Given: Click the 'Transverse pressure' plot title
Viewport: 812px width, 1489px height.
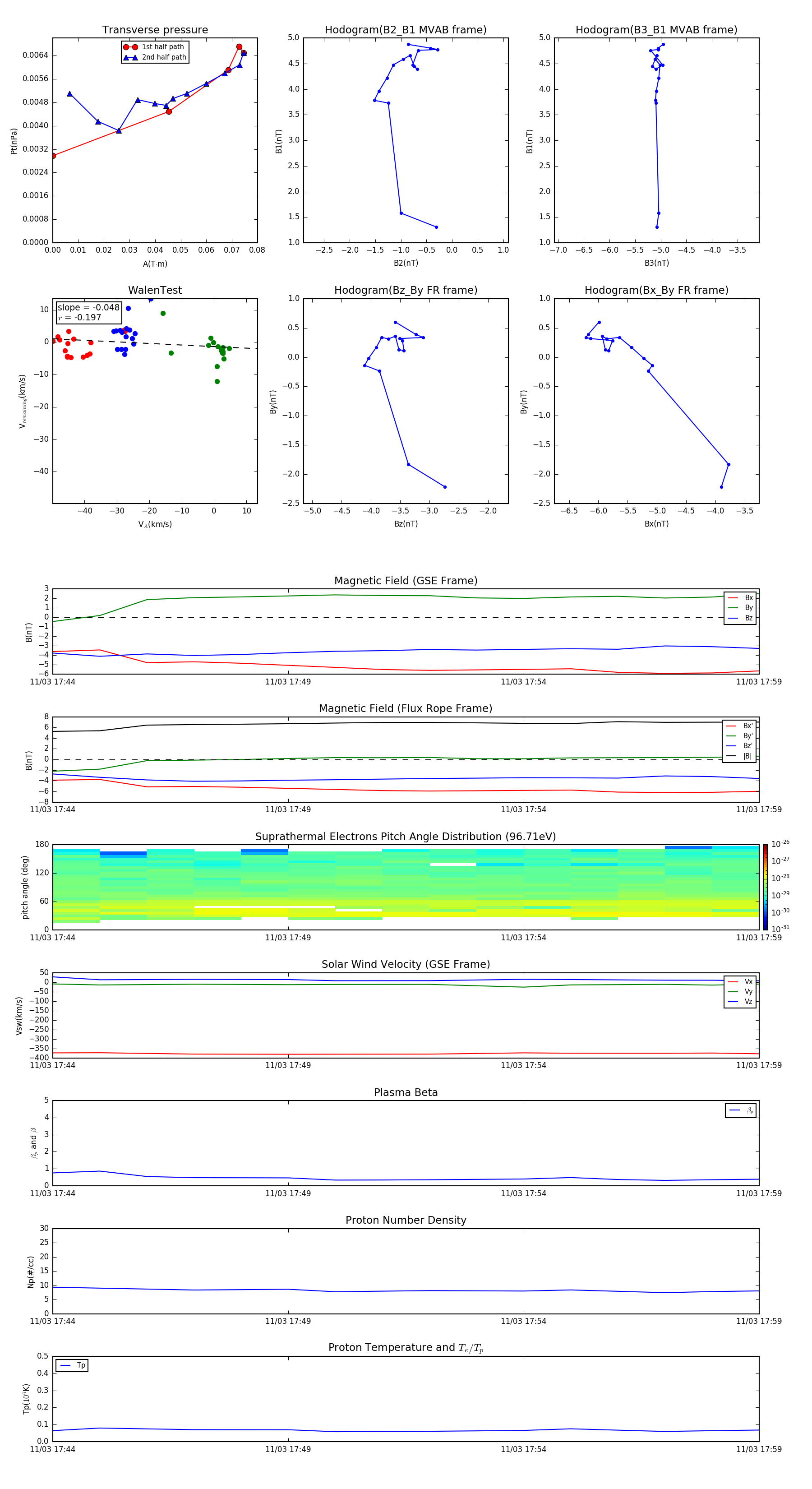Looking at the screenshot, I should (155, 30).
